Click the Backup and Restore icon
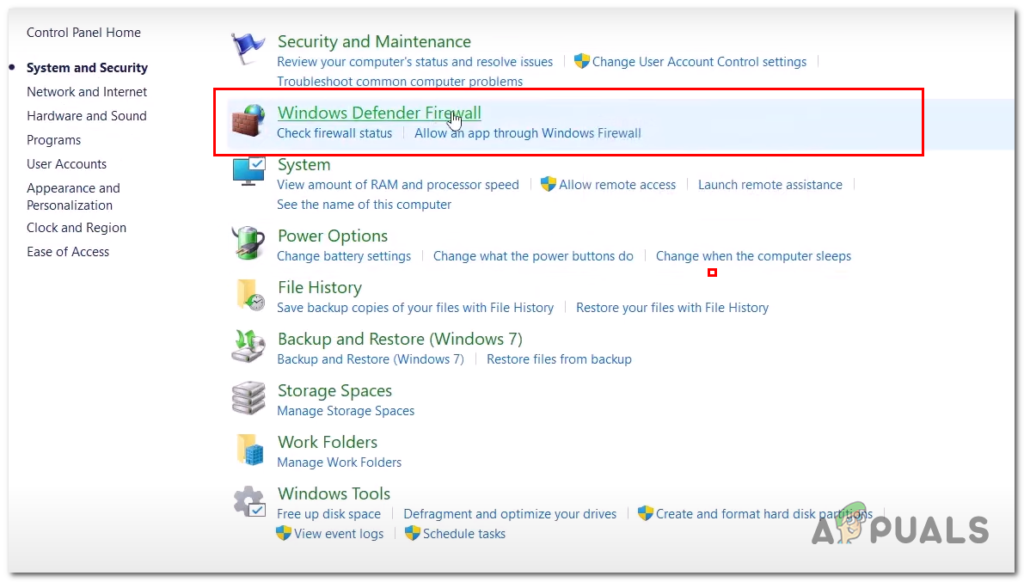Image resolution: width=1024 pixels, height=582 pixels. (x=248, y=346)
